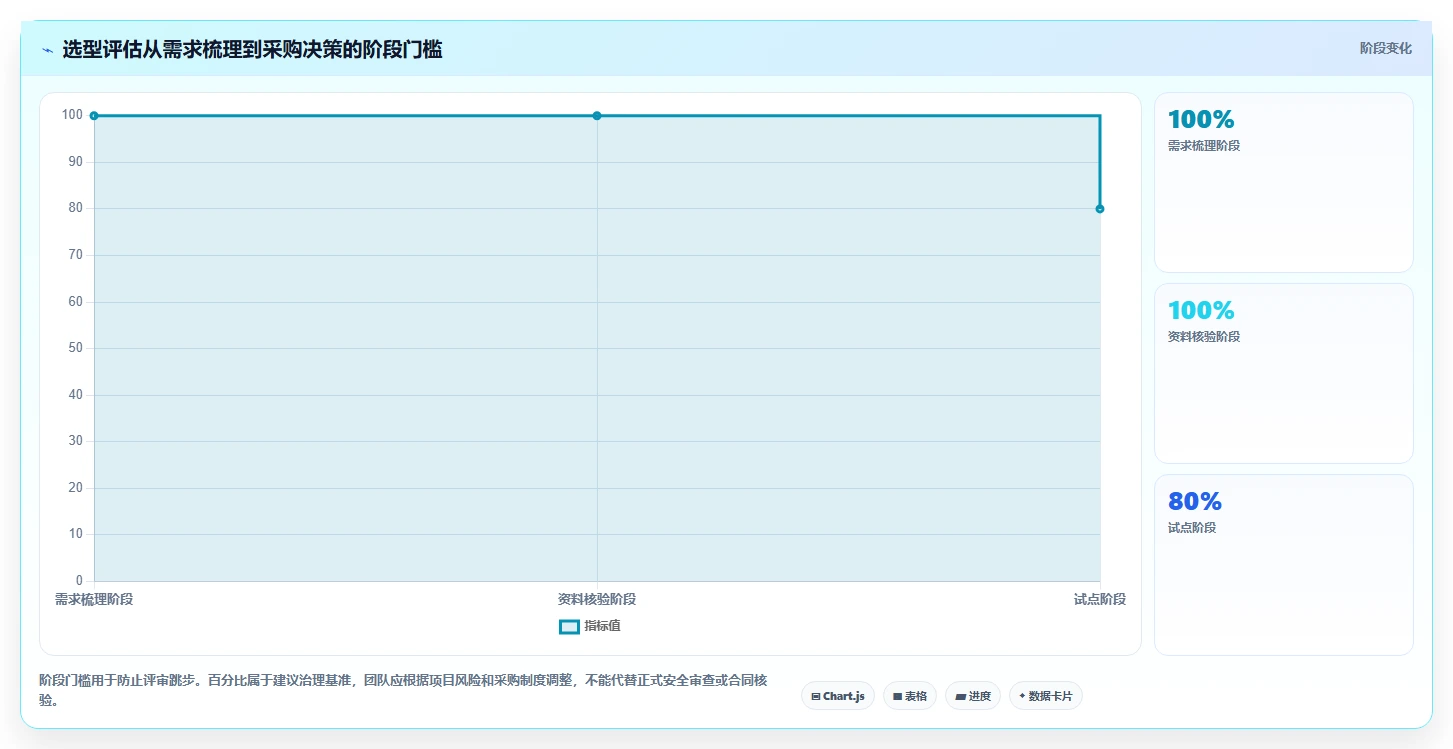1453x749 pixels.
Task: Open the 100% 需求梳理阶段 card
Action: (1284, 183)
